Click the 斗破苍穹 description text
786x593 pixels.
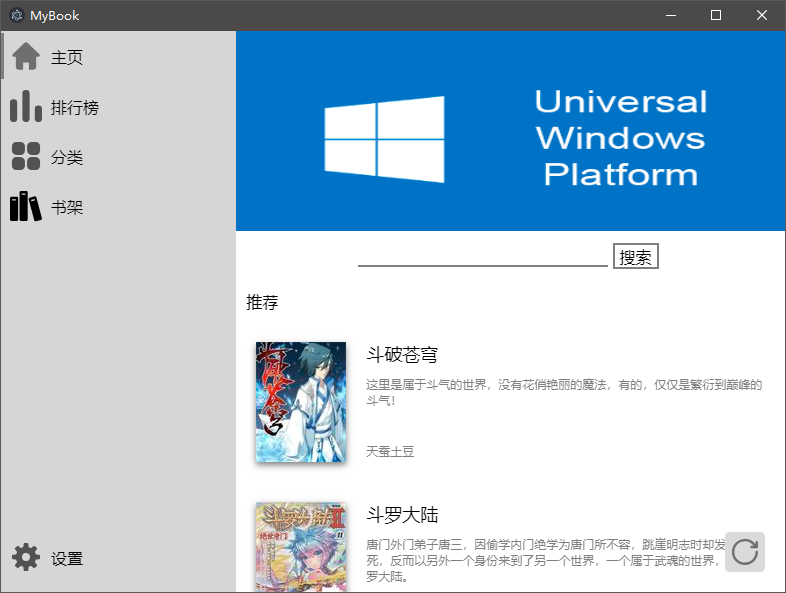click(x=564, y=392)
